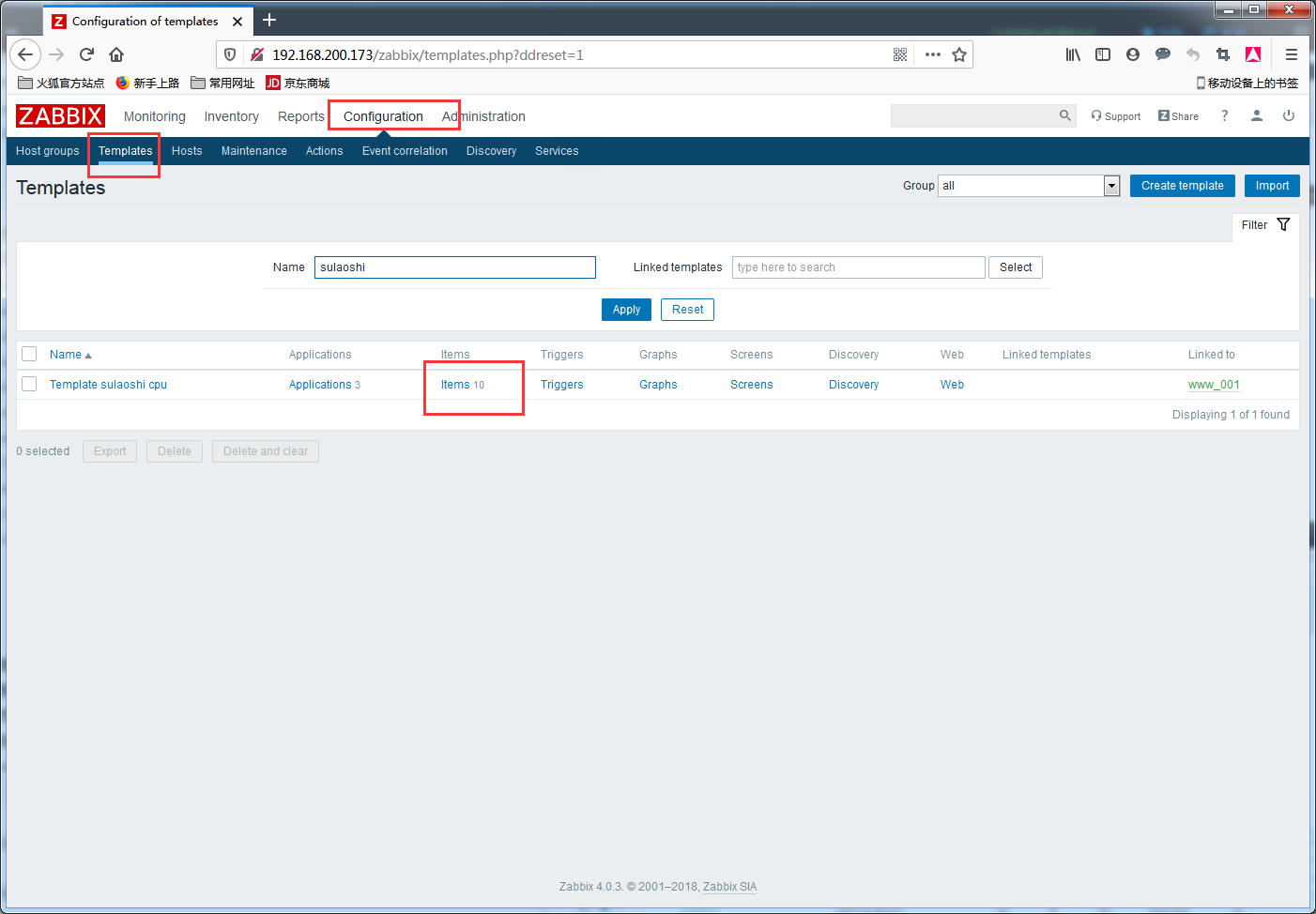This screenshot has width=1316, height=914.
Task: Check the Template sulaoshi cpu row checkbox
Action: point(29,384)
